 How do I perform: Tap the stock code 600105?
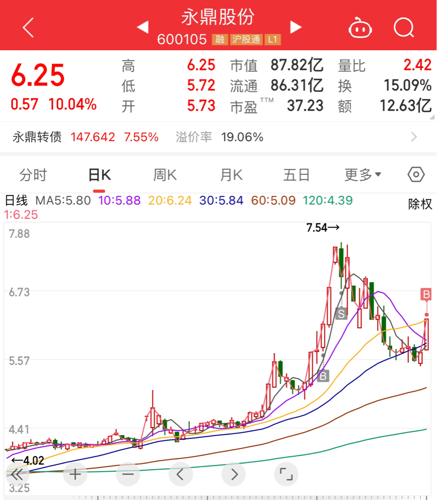[182, 40]
